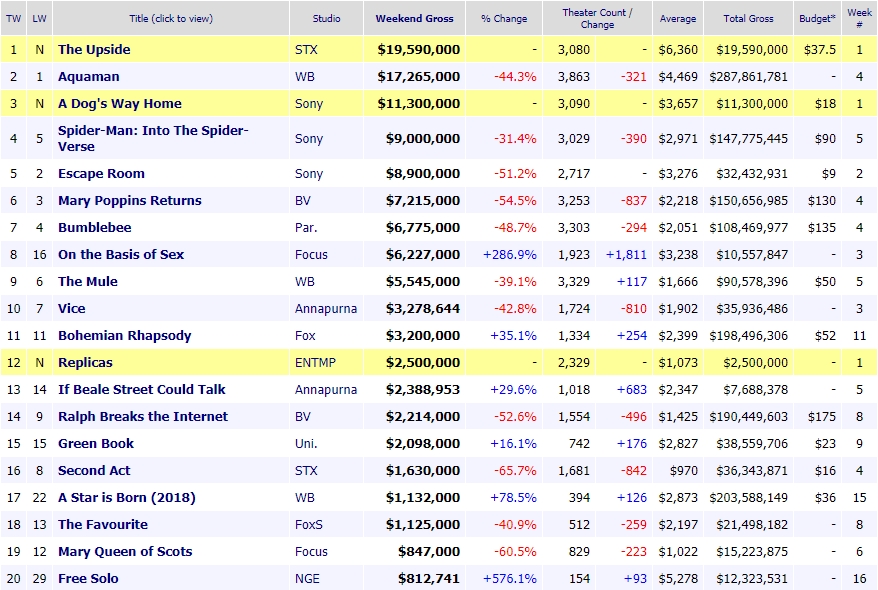Select total gross $203,588,149

749,497
